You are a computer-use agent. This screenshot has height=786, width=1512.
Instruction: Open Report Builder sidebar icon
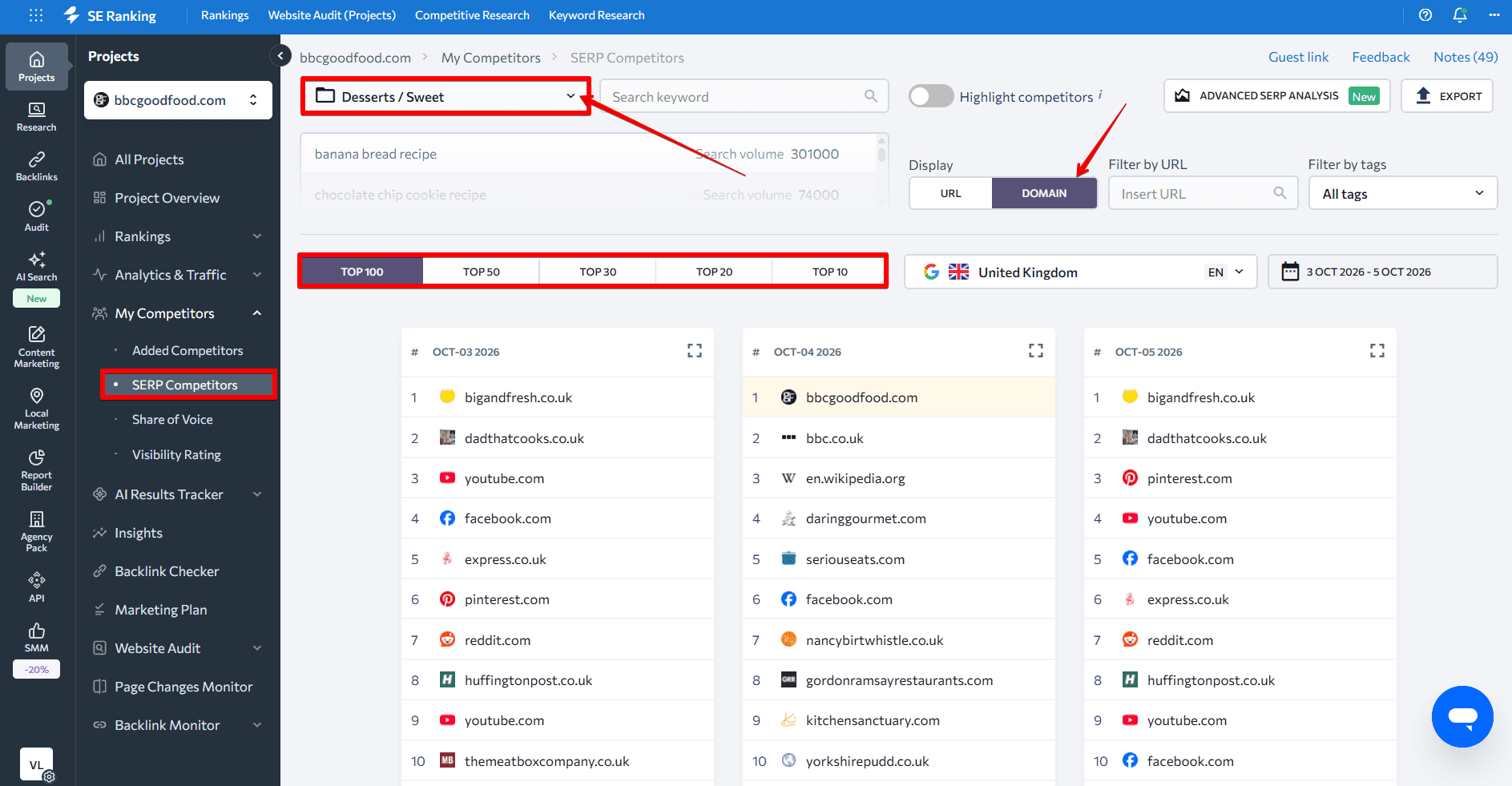(x=37, y=470)
